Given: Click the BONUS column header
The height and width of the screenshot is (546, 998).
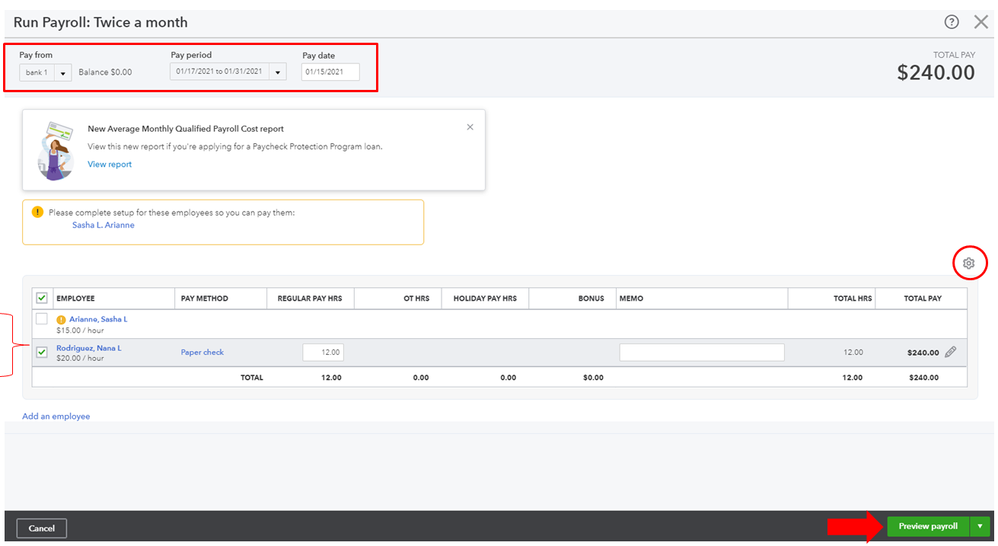Looking at the screenshot, I should (x=591, y=298).
